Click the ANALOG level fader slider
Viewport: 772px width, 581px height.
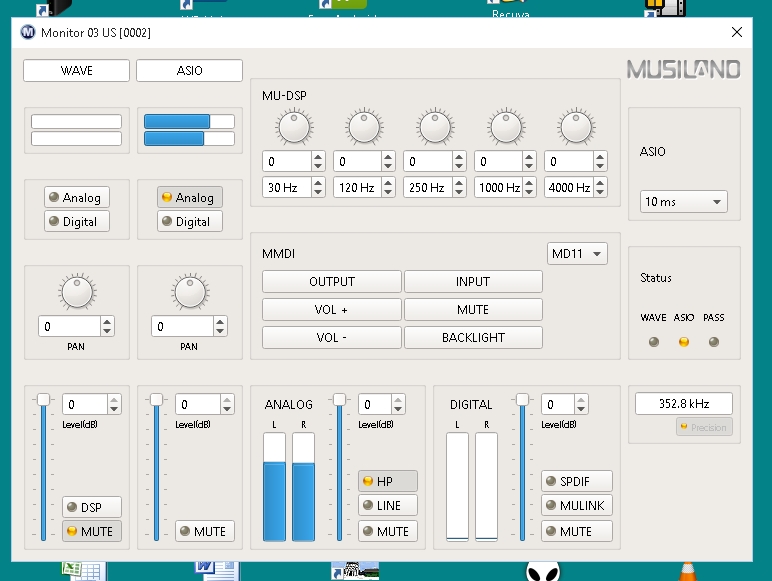click(x=340, y=401)
